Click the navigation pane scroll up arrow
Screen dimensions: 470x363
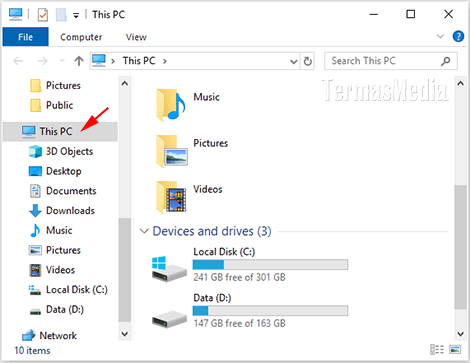coord(125,83)
